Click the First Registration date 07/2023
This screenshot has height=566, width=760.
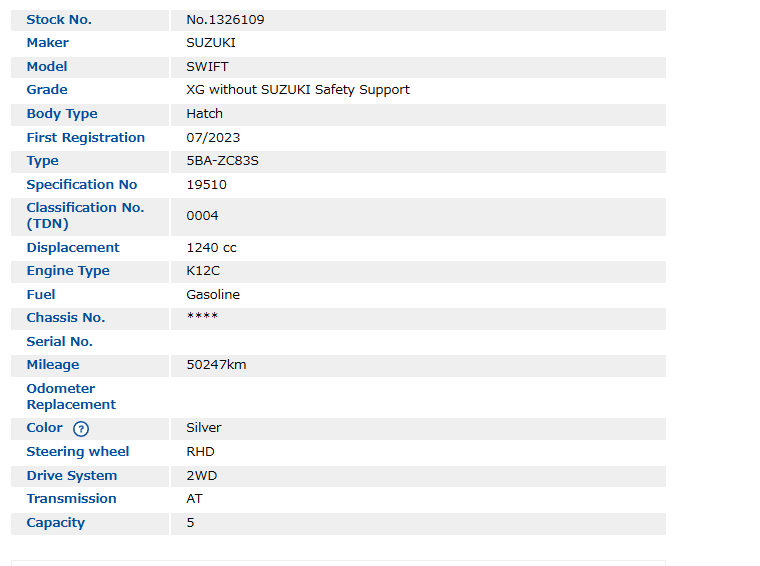213,138
